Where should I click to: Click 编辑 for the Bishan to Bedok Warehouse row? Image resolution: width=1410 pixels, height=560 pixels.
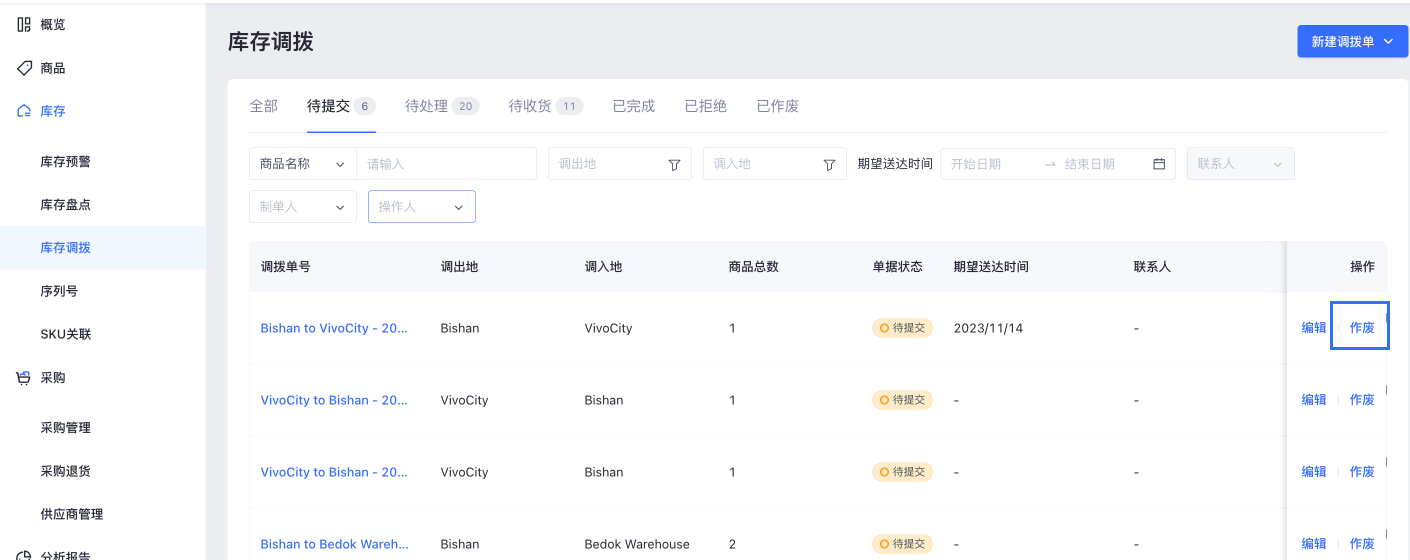tap(1314, 544)
